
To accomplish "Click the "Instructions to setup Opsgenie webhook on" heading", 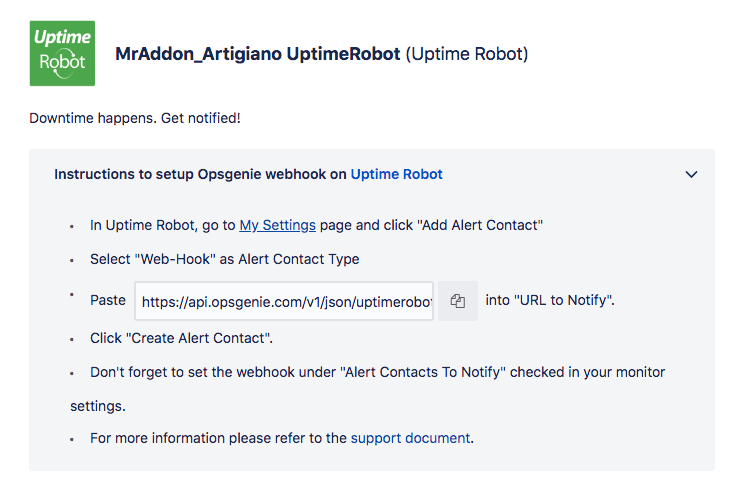I will [200, 174].
